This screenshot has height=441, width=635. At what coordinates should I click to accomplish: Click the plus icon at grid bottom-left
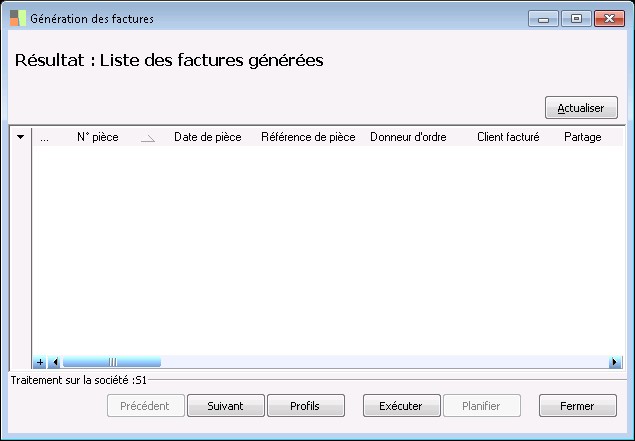click(40, 362)
